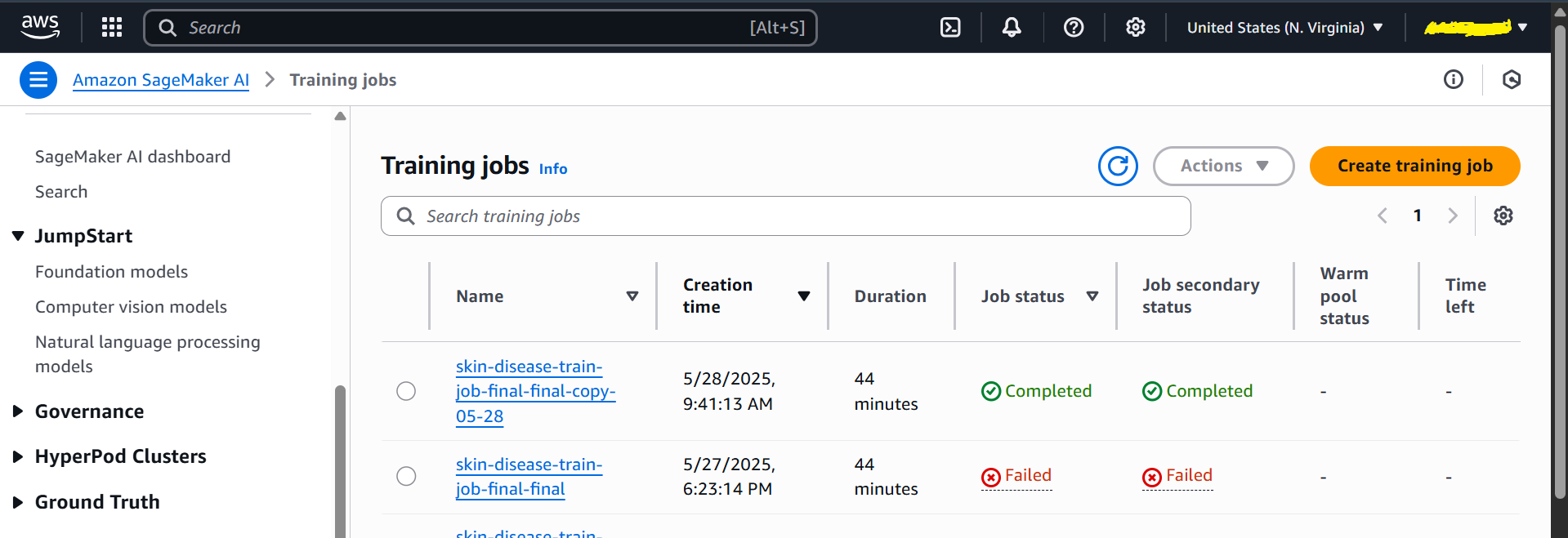
Task: Open SageMaker AI dashboard in sidebar
Action: 132,157
